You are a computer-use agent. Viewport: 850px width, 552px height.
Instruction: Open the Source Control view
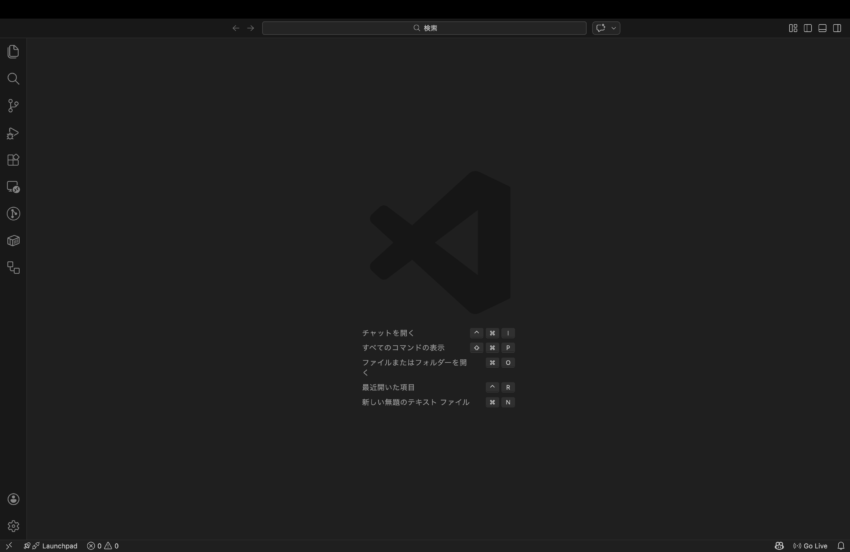pyautogui.click(x=13, y=106)
